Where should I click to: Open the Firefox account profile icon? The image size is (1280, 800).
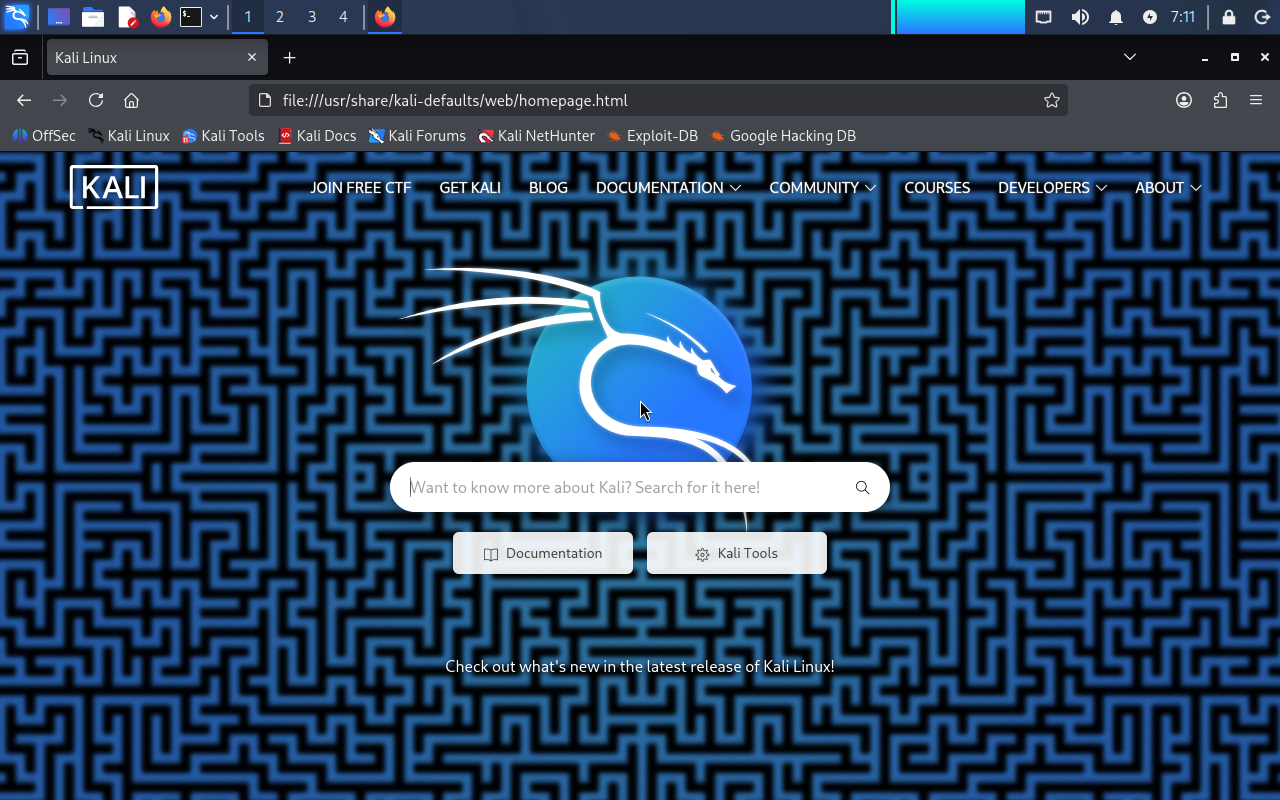point(1184,100)
